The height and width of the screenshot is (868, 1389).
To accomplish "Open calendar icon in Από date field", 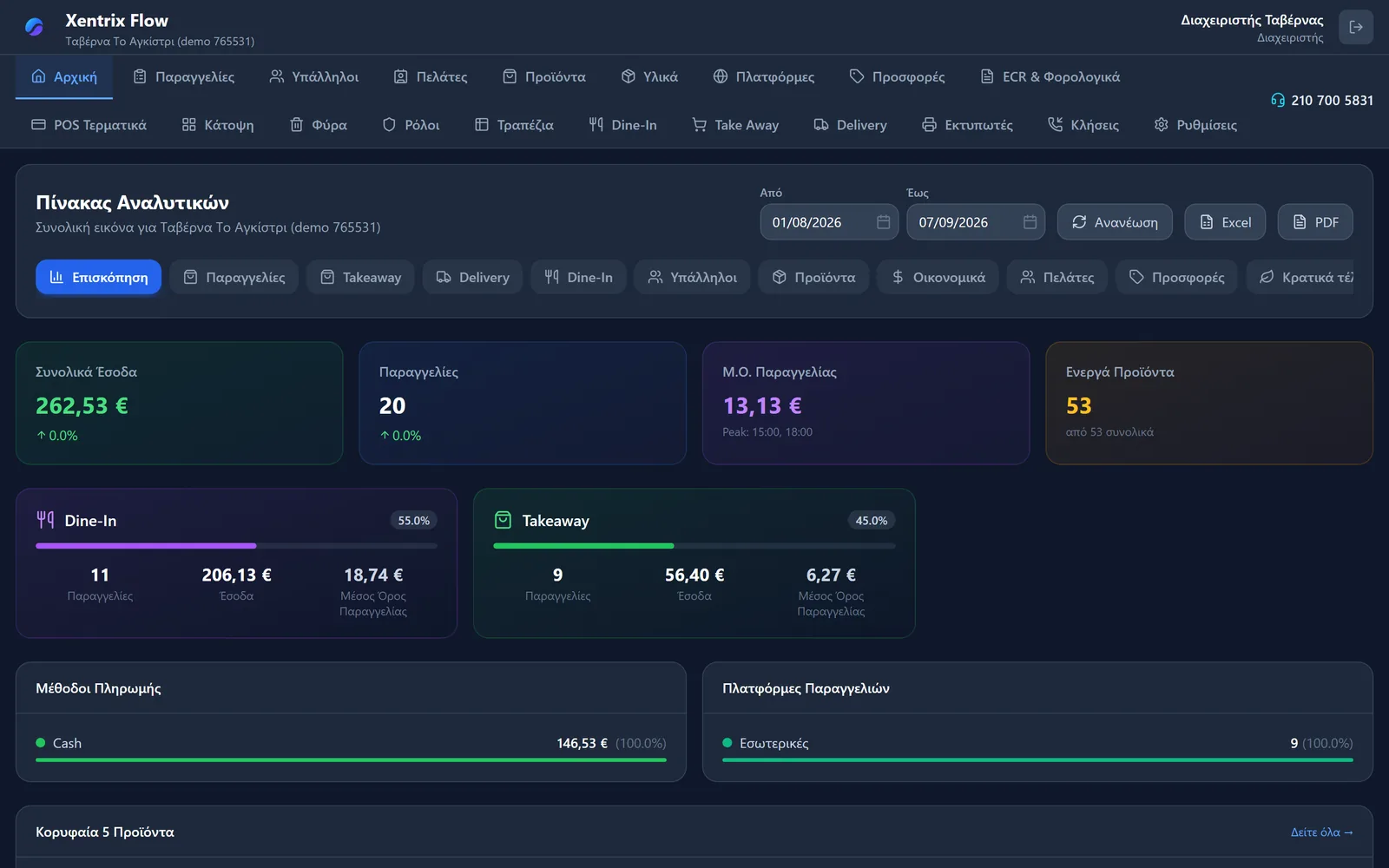I will pos(883,222).
